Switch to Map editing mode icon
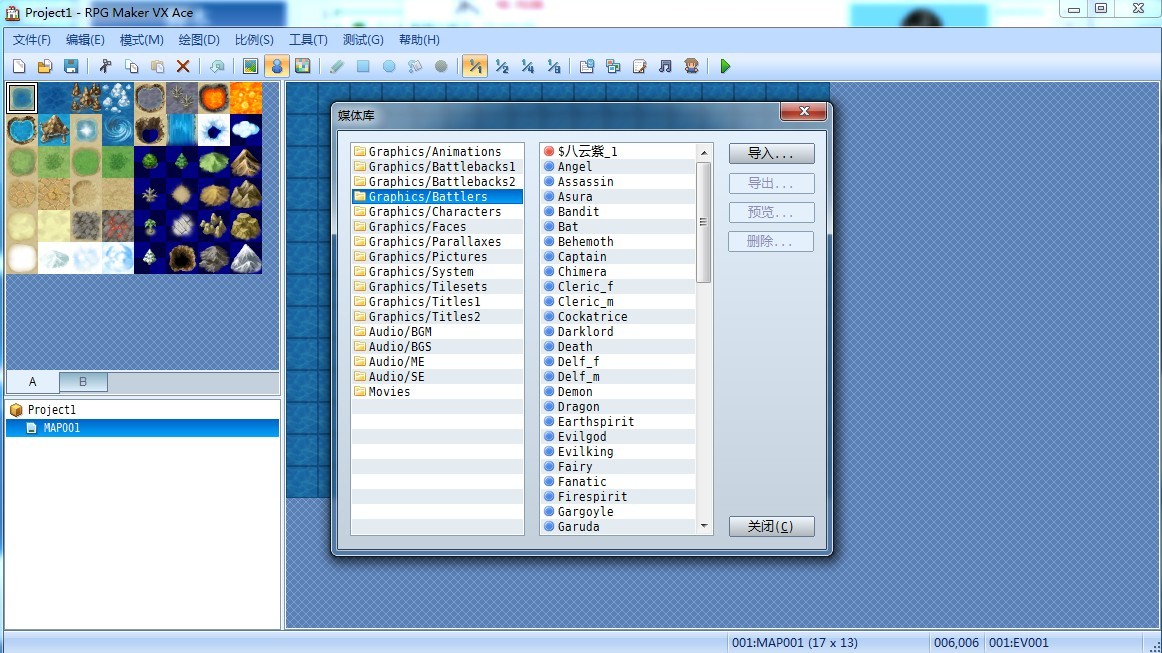This screenshot has width=1162, height=653. (250, 67)
